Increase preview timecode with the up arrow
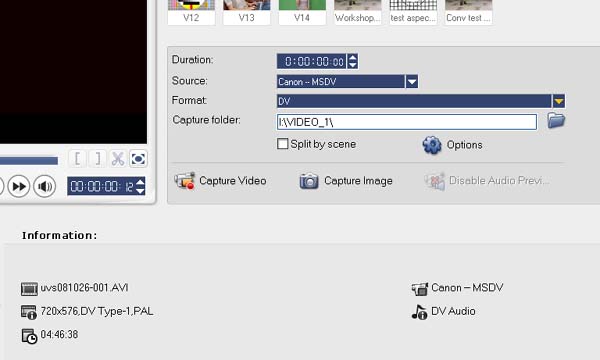 pos(140,182)
